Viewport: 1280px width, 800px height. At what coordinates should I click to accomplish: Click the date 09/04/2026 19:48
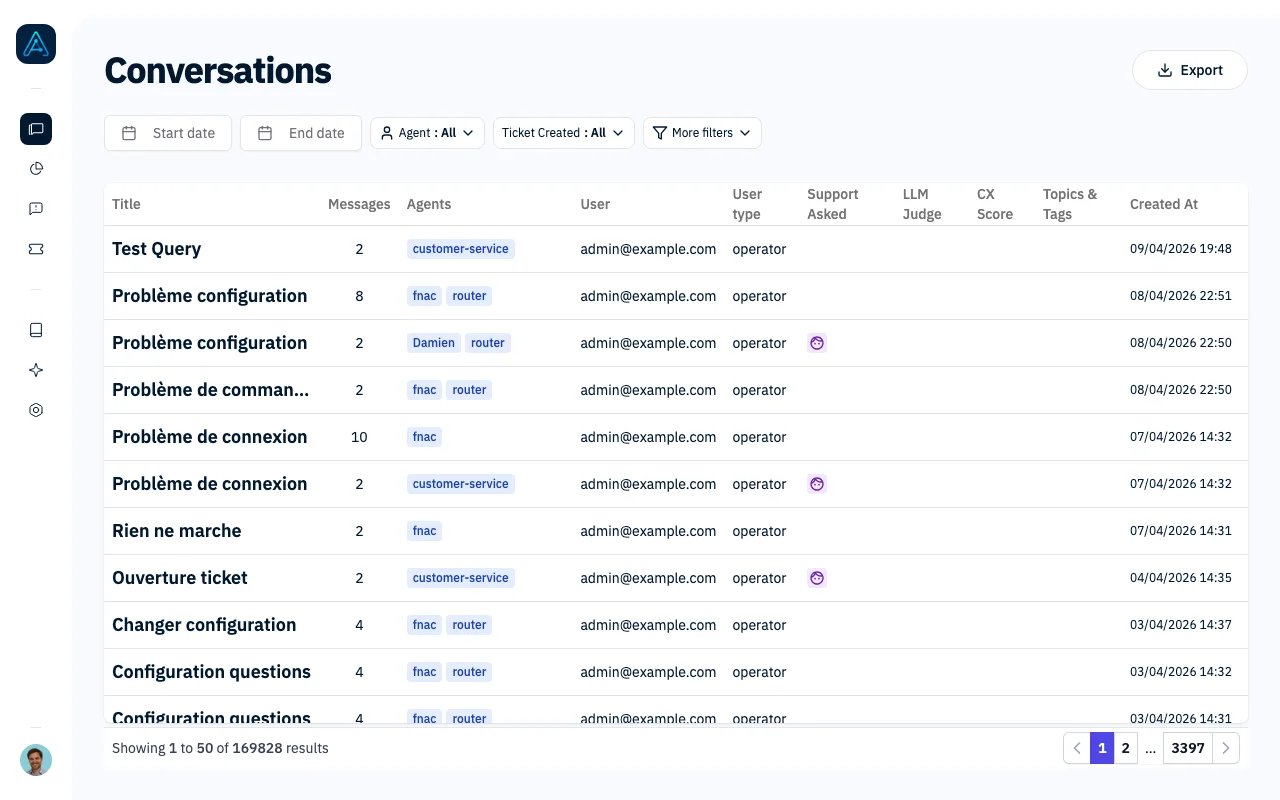(1181, 249)
